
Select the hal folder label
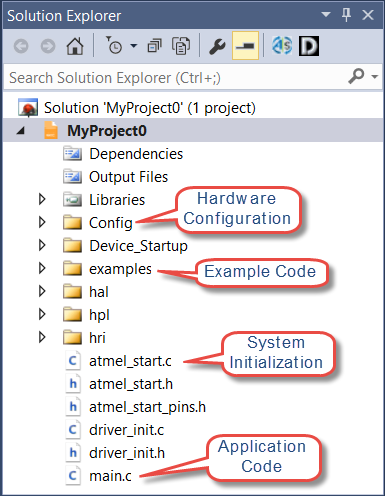click(99, 292)
